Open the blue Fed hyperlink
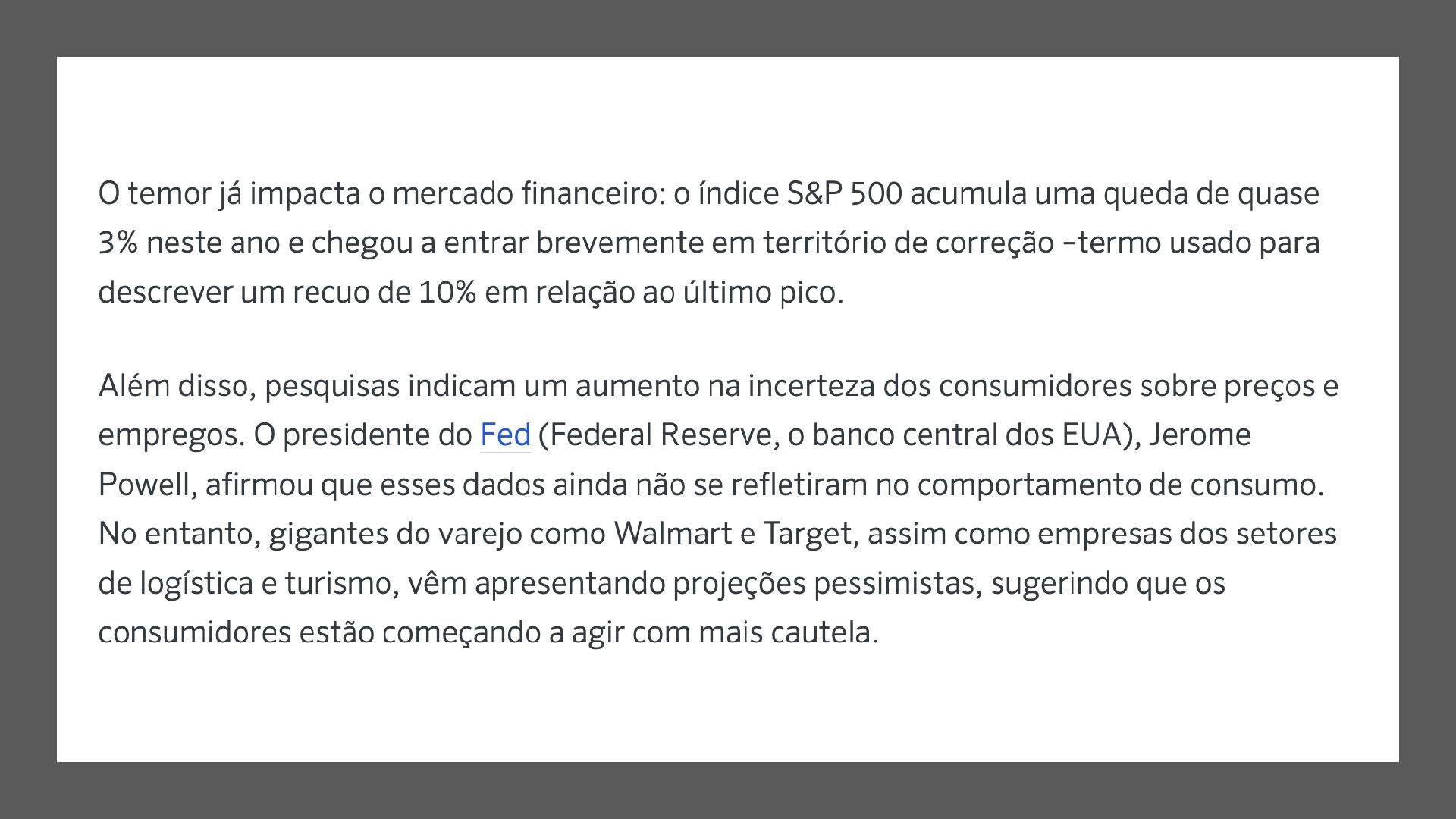This screenshot has height=819, width=1456. (505, 435)
